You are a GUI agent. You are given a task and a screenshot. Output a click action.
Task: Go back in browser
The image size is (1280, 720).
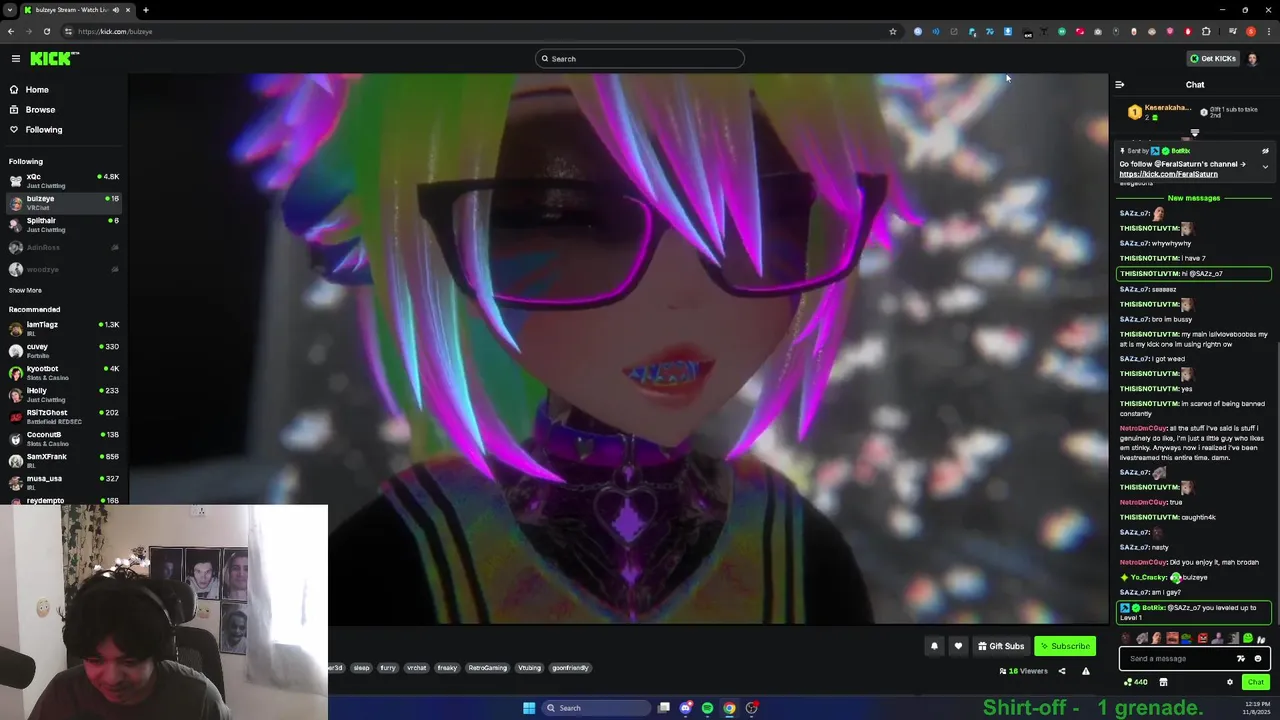click(11, 31)
